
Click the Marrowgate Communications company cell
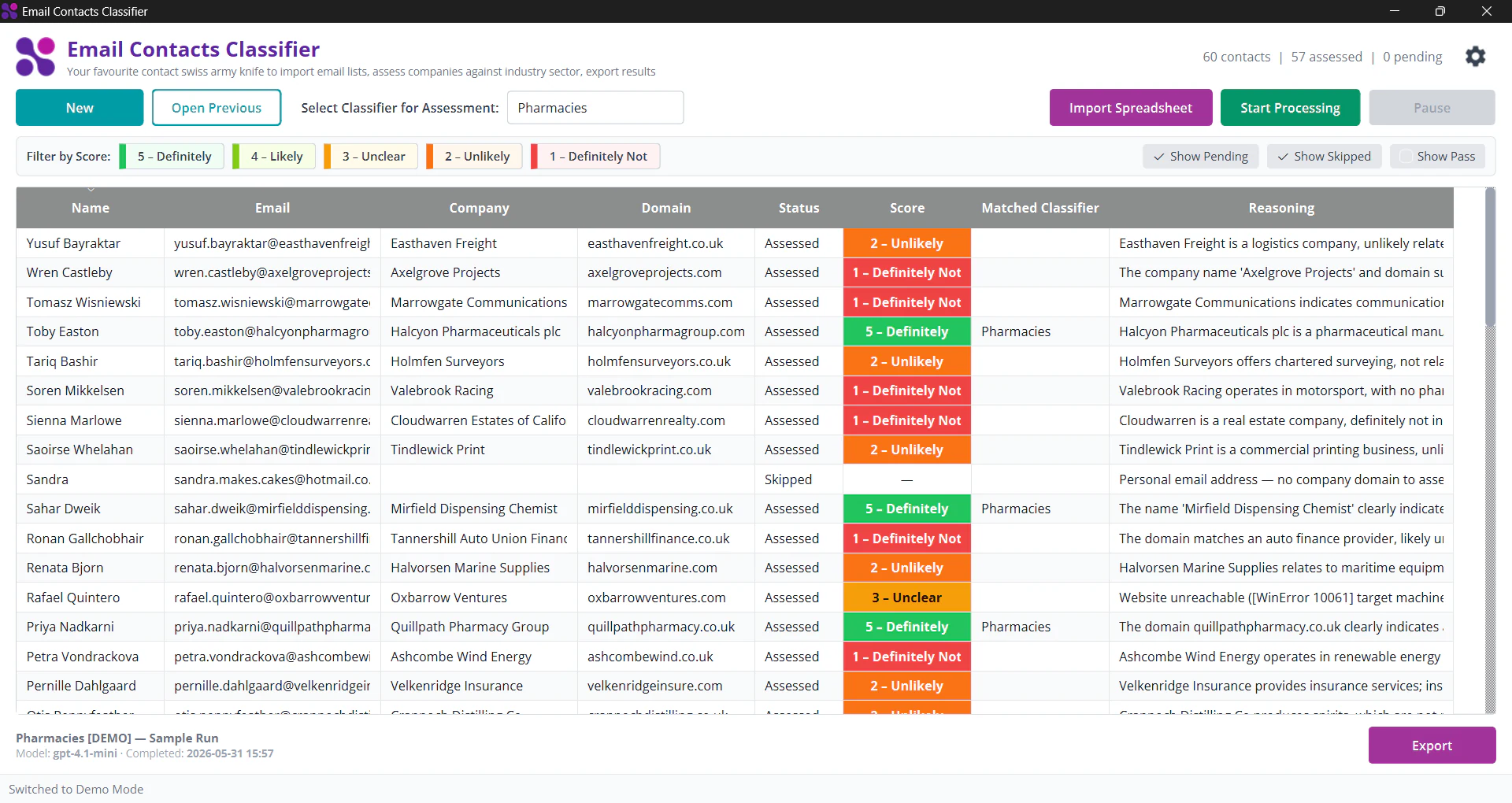click(x=480, y=302)
